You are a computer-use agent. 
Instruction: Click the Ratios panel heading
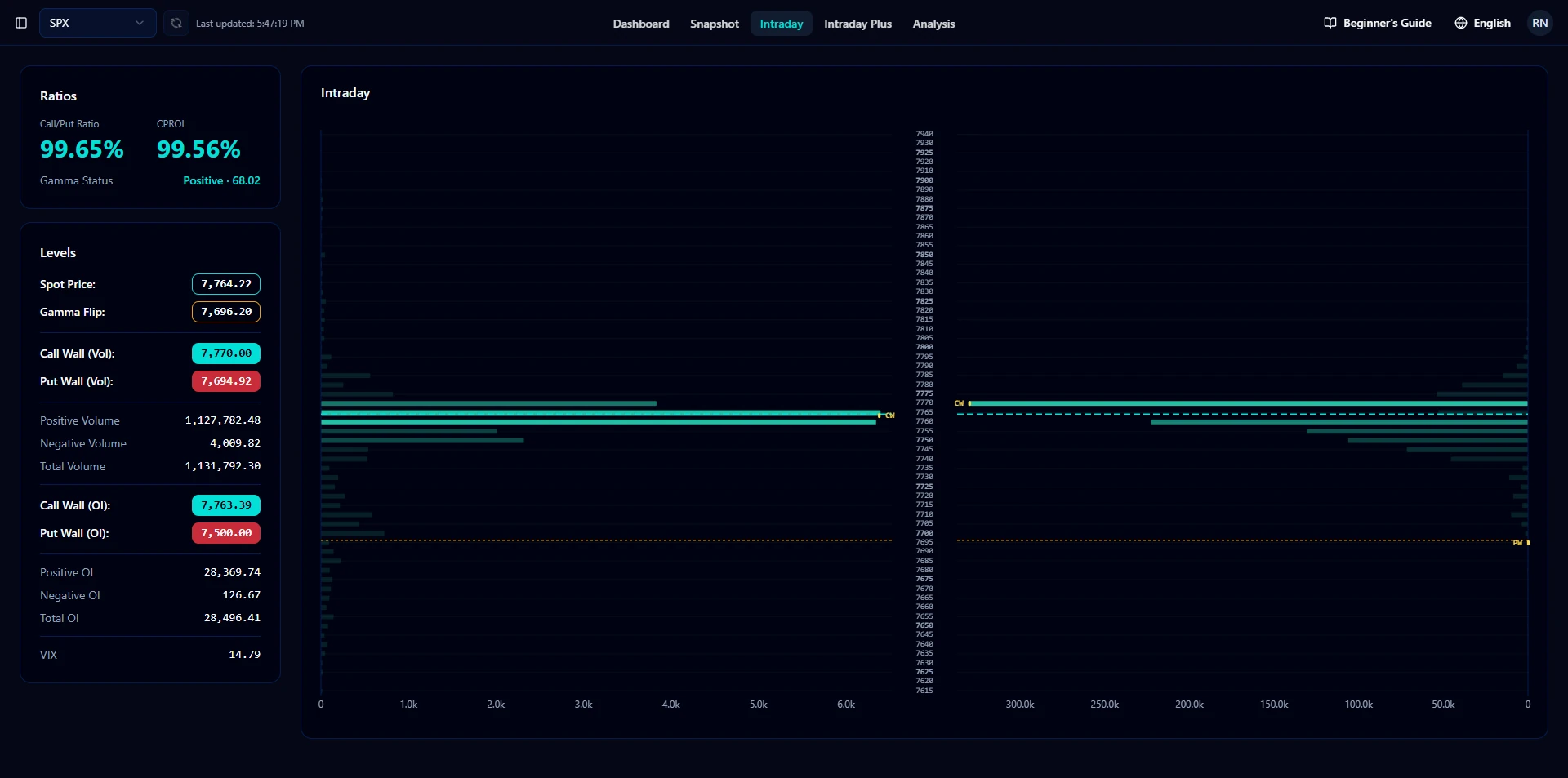click(58, 96)
